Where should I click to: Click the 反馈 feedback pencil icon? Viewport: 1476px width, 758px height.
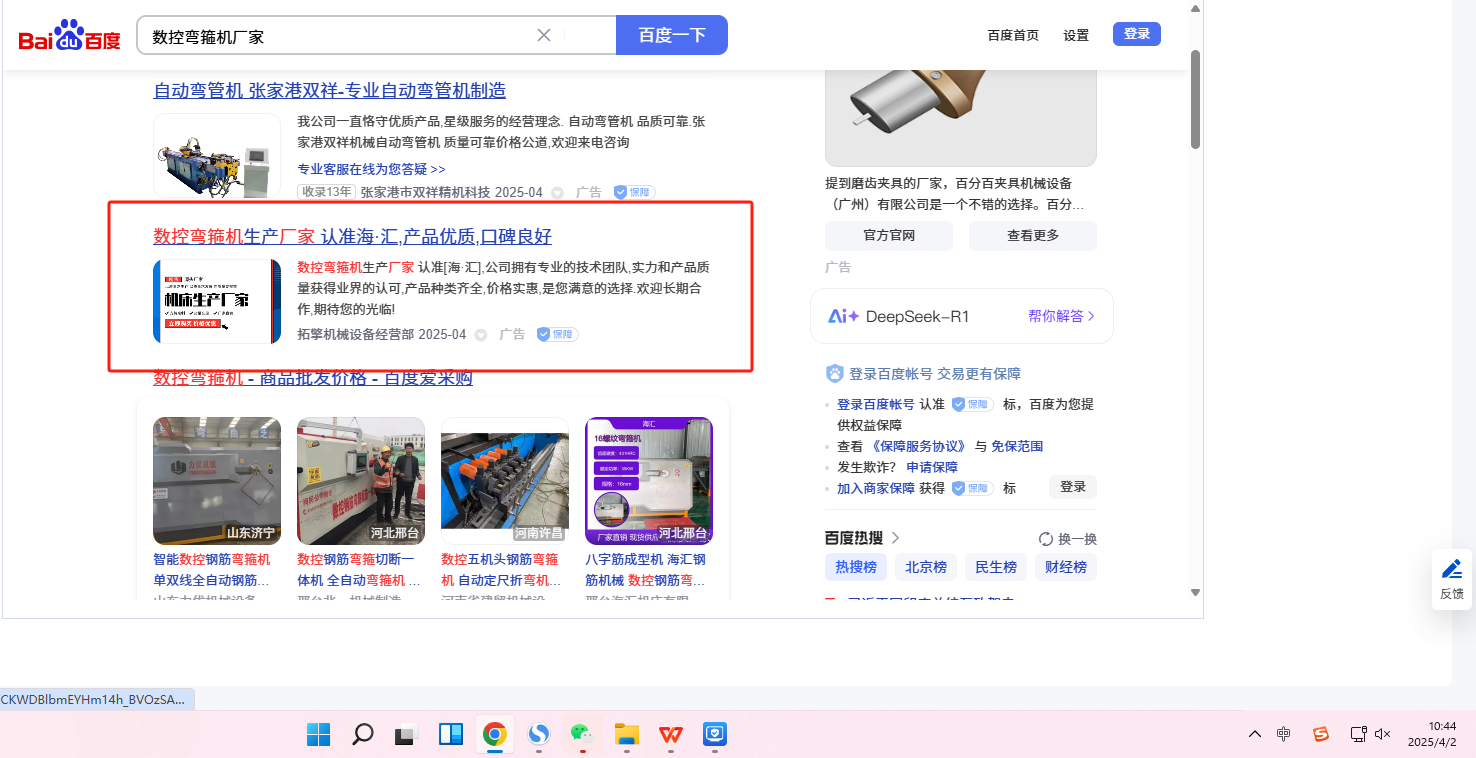click(1451, 570)
